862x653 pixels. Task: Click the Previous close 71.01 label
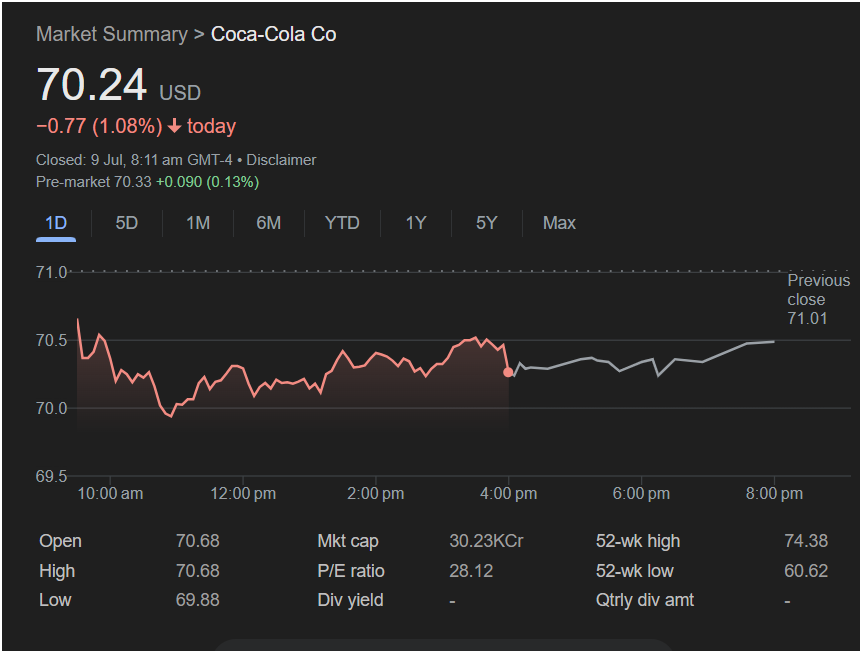(818, 300)
